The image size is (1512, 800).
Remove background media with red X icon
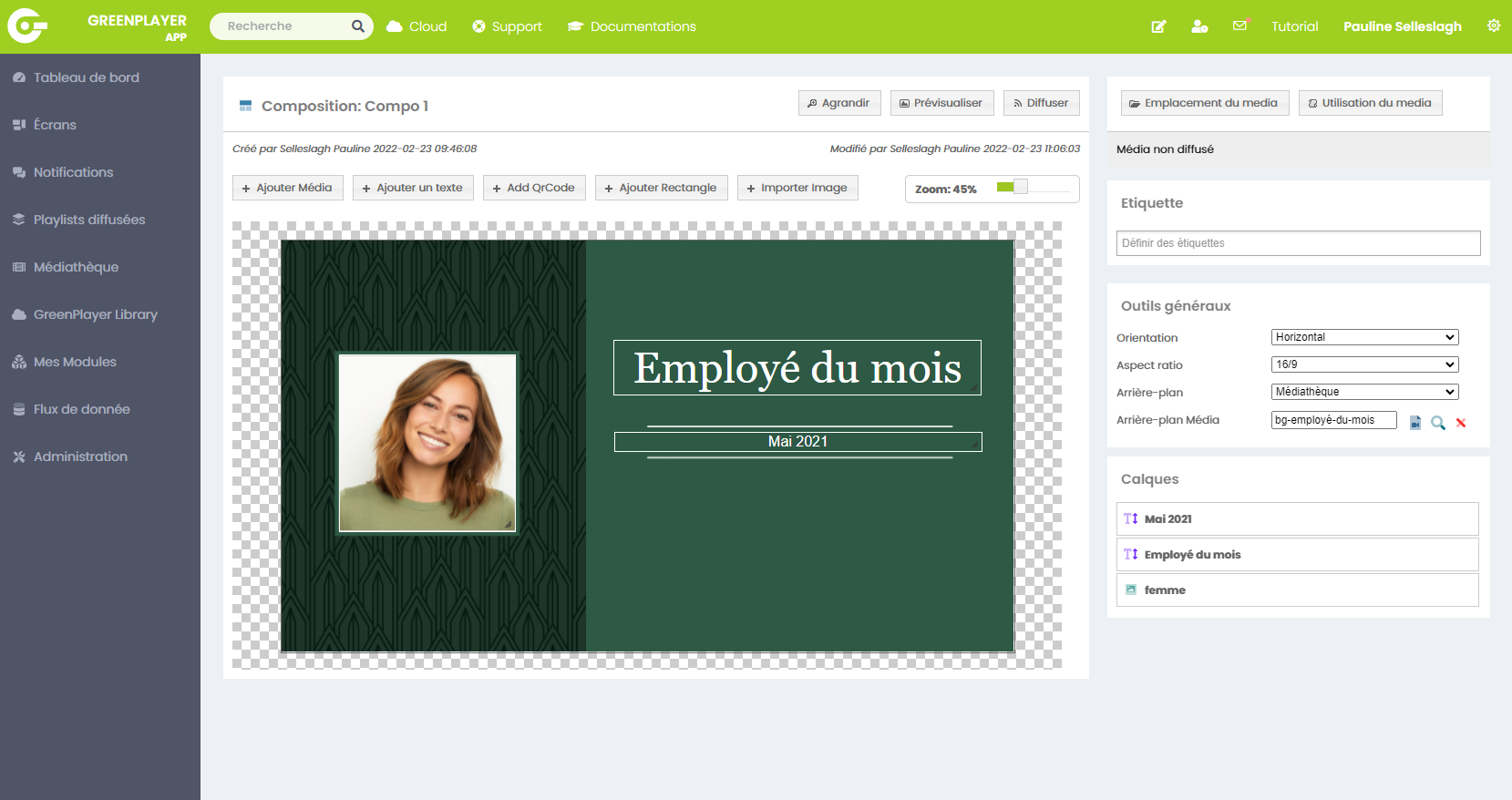click(x=1461, y=423)
